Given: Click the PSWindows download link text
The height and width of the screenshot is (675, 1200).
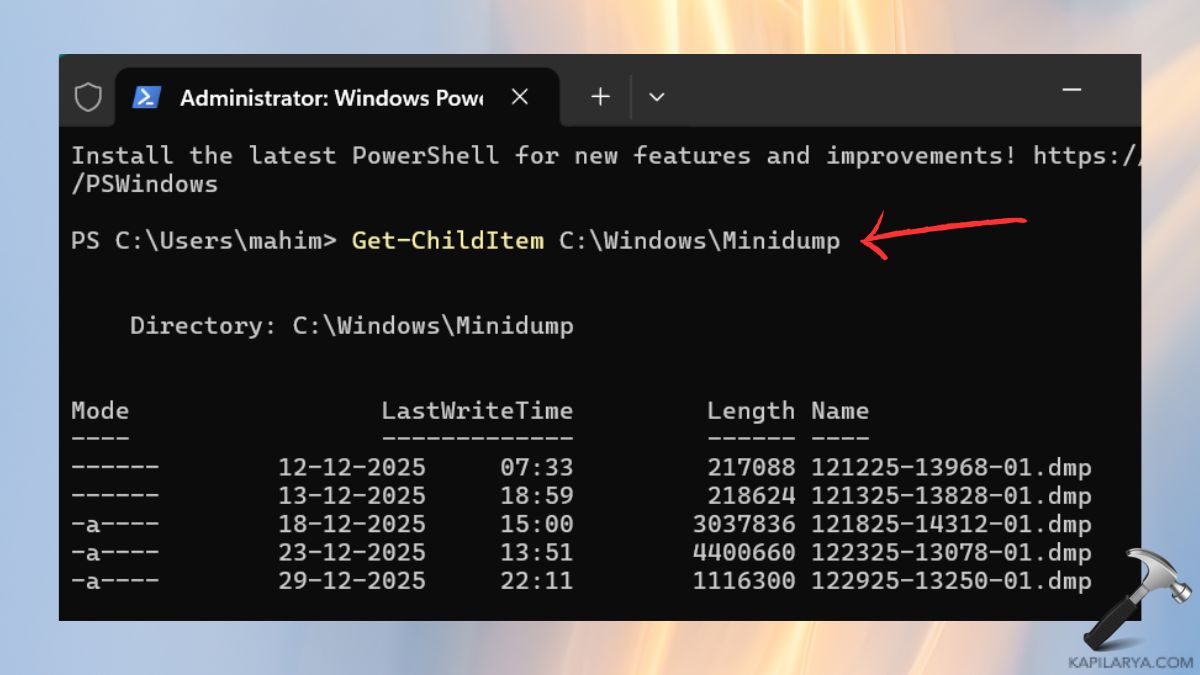Looking at the screenshot, I should tap(144, 183).
